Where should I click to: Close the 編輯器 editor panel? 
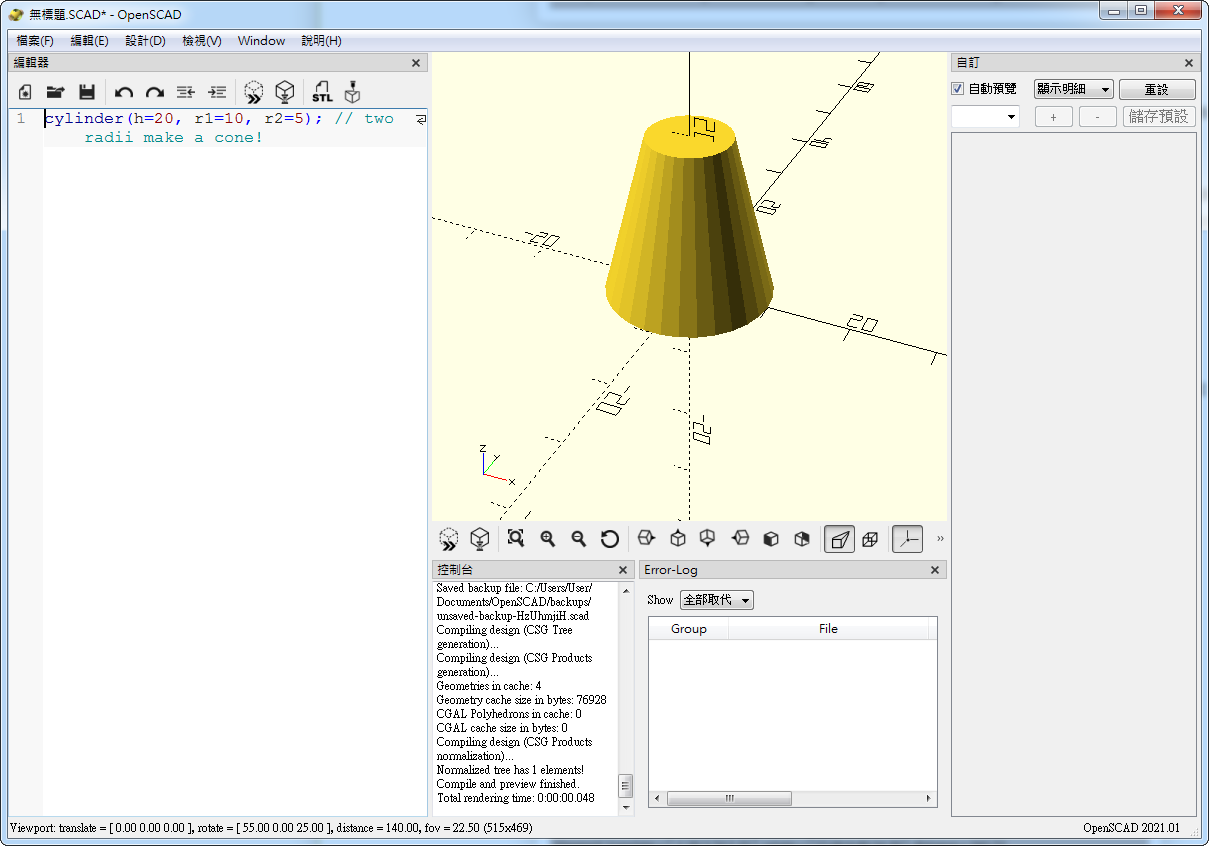[x=416, y=63]
